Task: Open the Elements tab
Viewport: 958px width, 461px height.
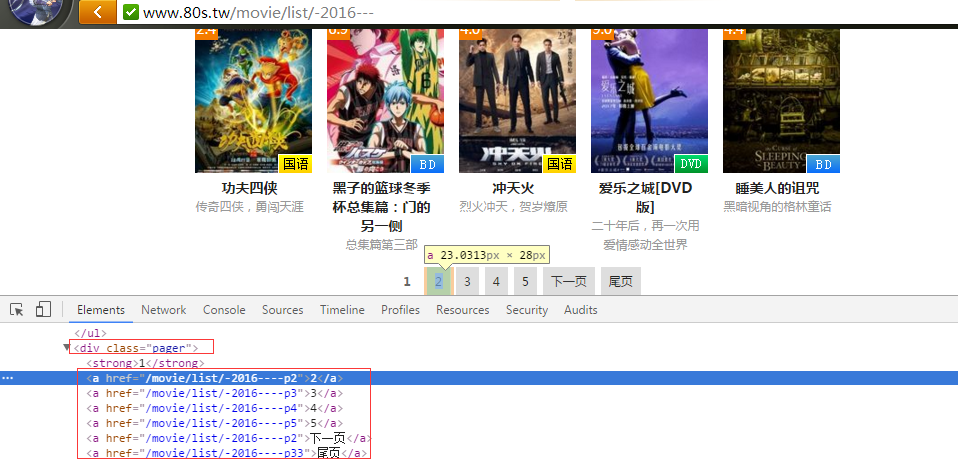Action: [x=101, y=310]
